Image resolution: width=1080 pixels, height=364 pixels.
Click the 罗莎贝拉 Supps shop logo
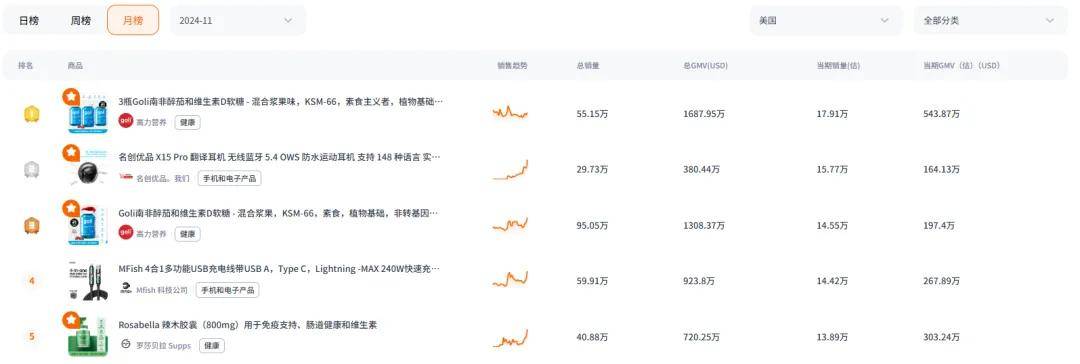[x=125, y=345]
